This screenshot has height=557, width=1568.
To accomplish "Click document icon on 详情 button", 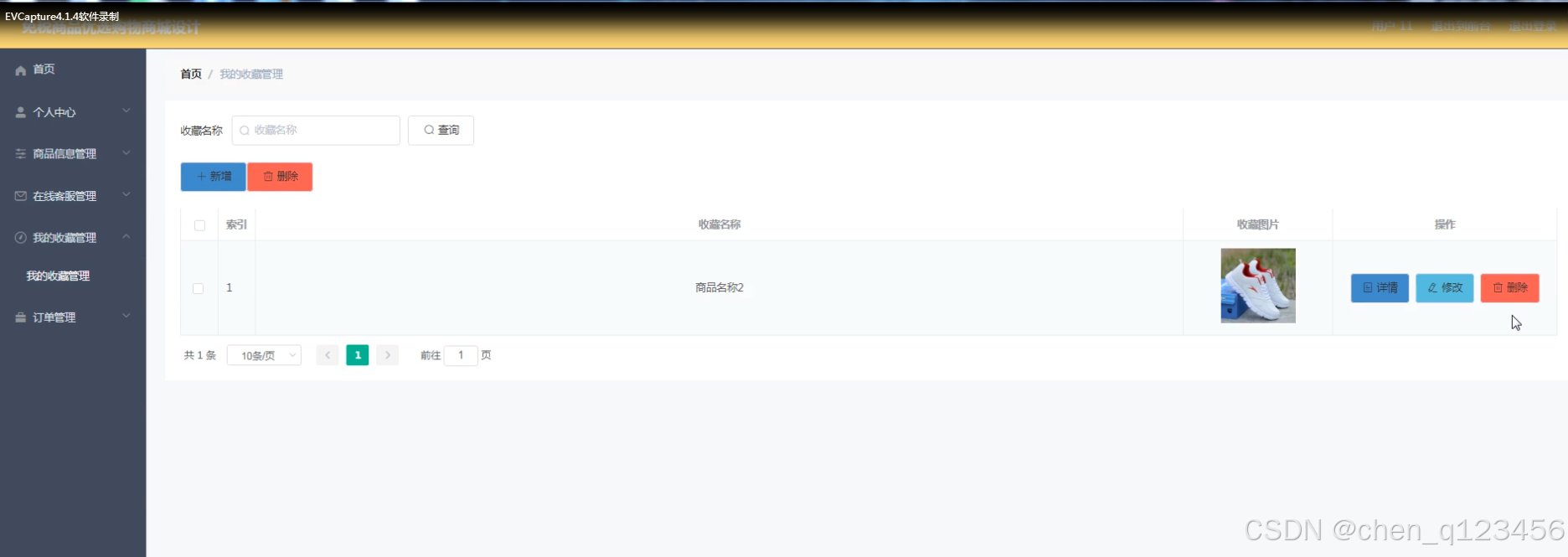I will click(x=1368, y=288).
